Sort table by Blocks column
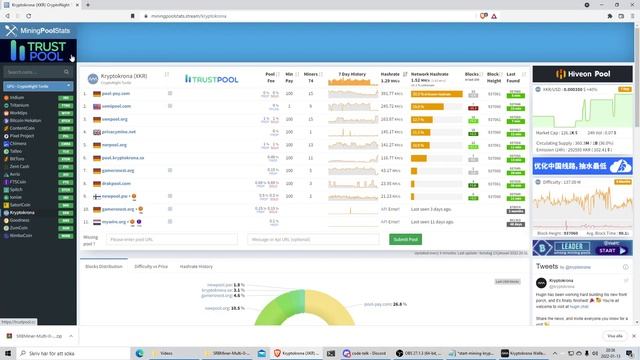The image size is (640, 360). (x=481, y=74)
